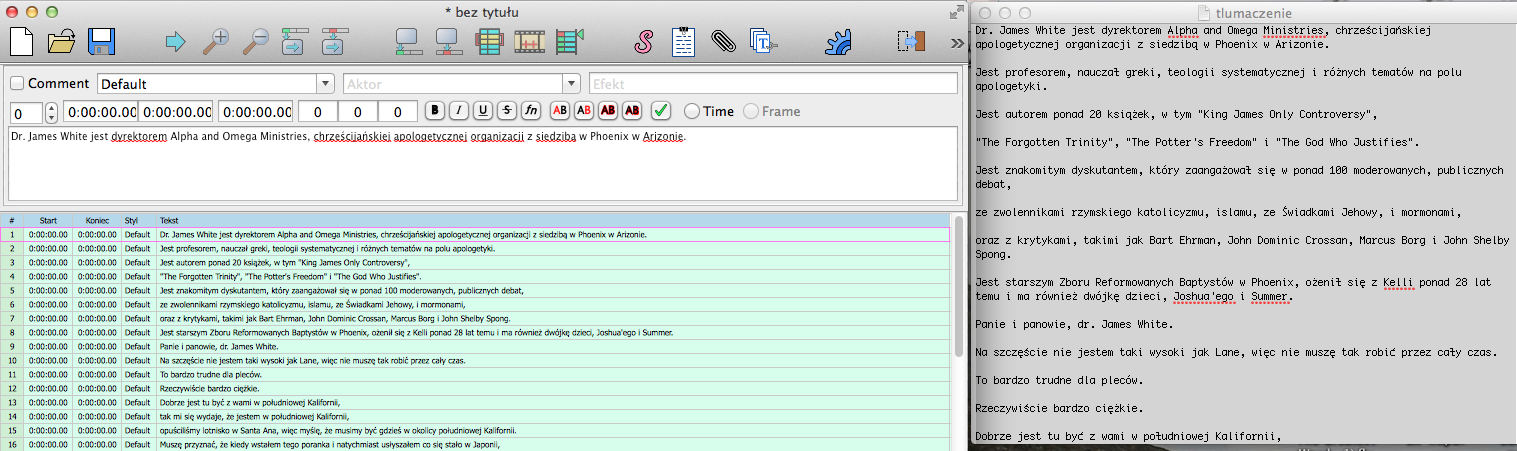Jump video to start of subtitle
The height and width of the screenshot is (451, 1517).
[x=295, y=42]
